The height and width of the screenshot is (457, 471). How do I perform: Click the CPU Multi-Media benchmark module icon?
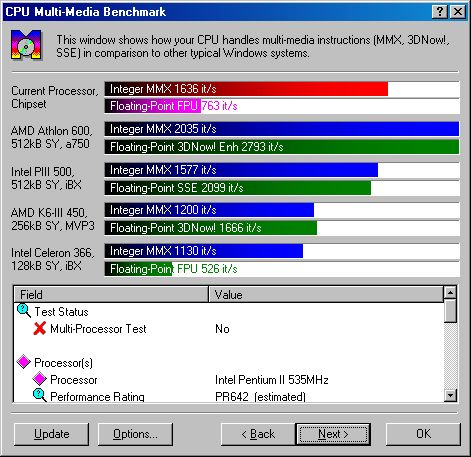tap(27, 45)
